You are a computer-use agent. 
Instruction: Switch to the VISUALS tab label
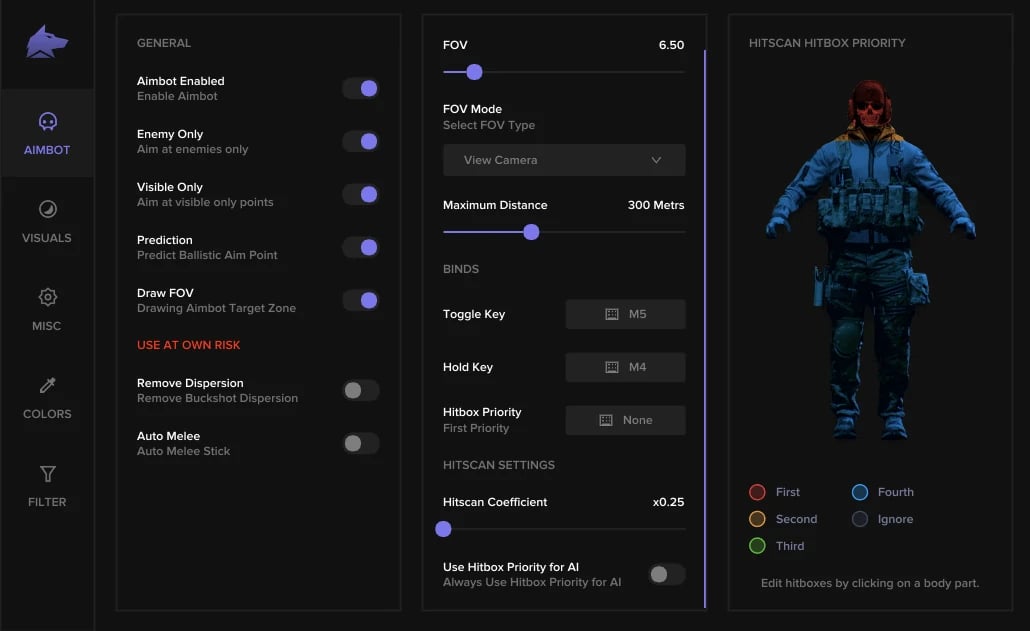point(47,238)
